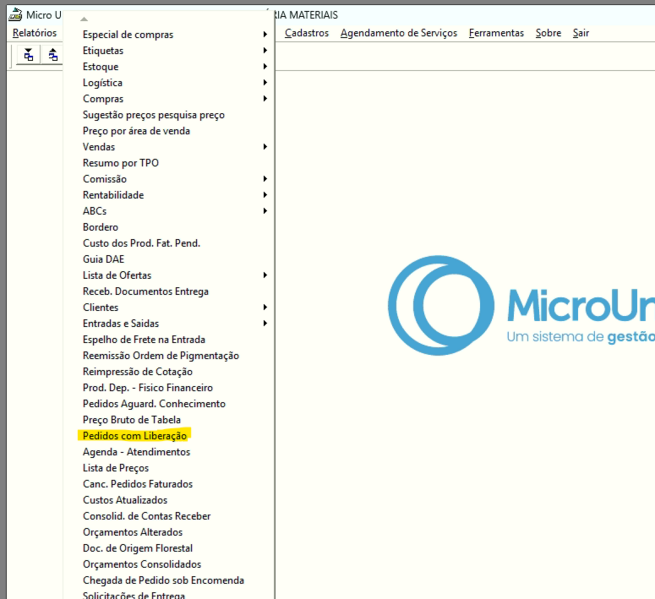Click the Micro Universo app icon in title bar
This screenshot has width=655, height=599.
point(15,15)
